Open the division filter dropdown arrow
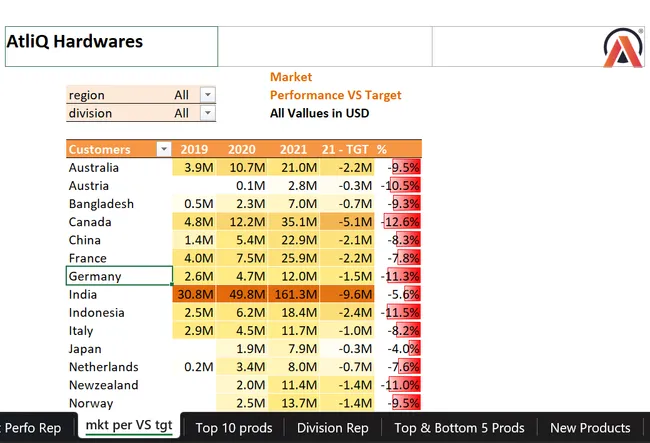The width and height of the screenshot is (650, 443). (208, 113)
